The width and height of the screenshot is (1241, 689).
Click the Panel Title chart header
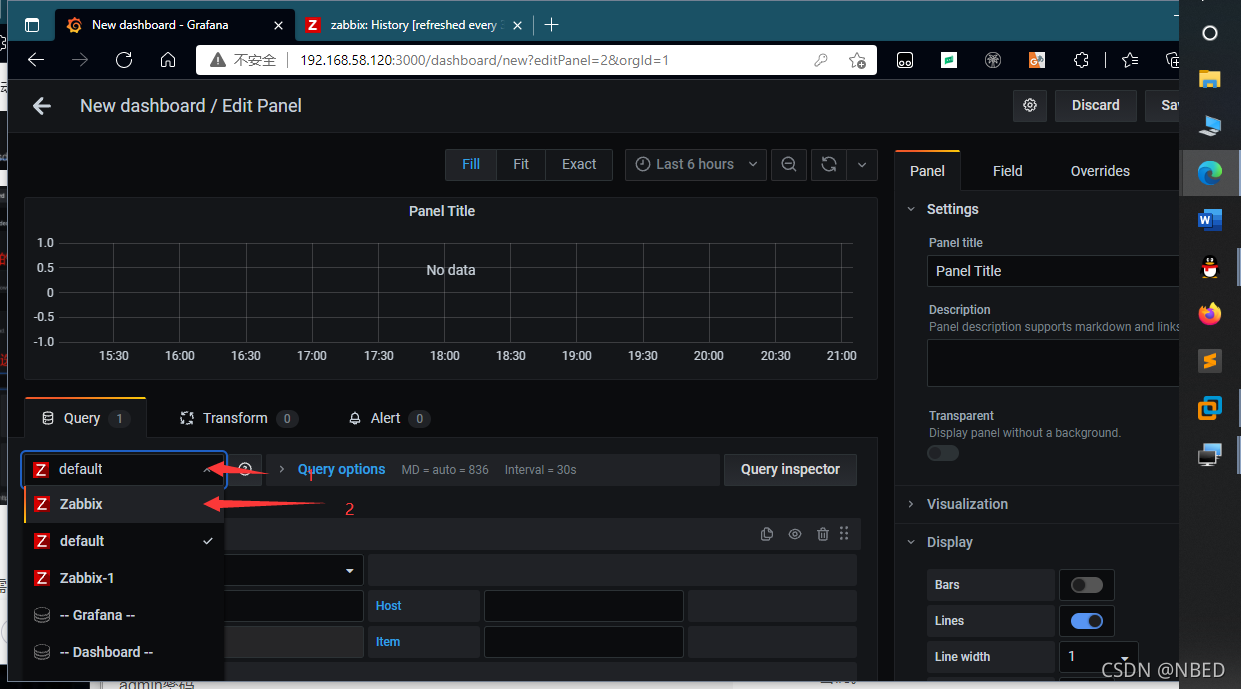point(442,211)
